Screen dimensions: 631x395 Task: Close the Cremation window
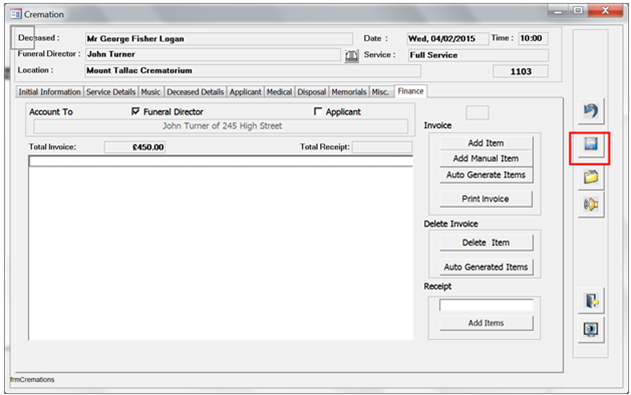coord(605,11)
